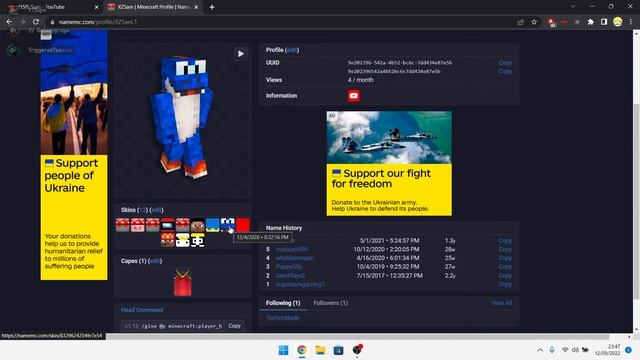Select the white-and-yellow skin, second row
The height and width of the screenshot is (360, 640).
(182, 240)
